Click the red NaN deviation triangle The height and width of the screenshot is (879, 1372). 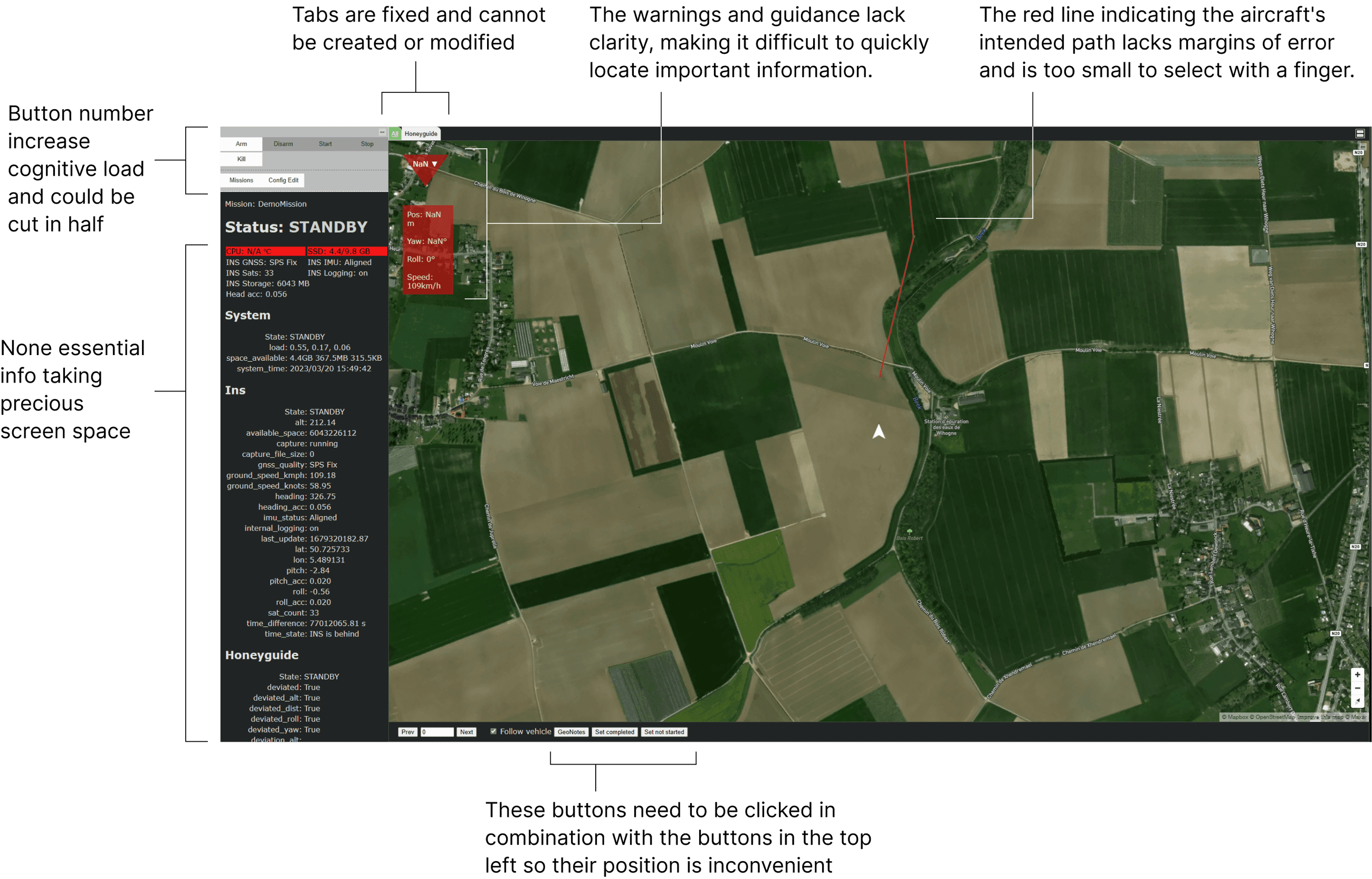(x=425, y=166)
